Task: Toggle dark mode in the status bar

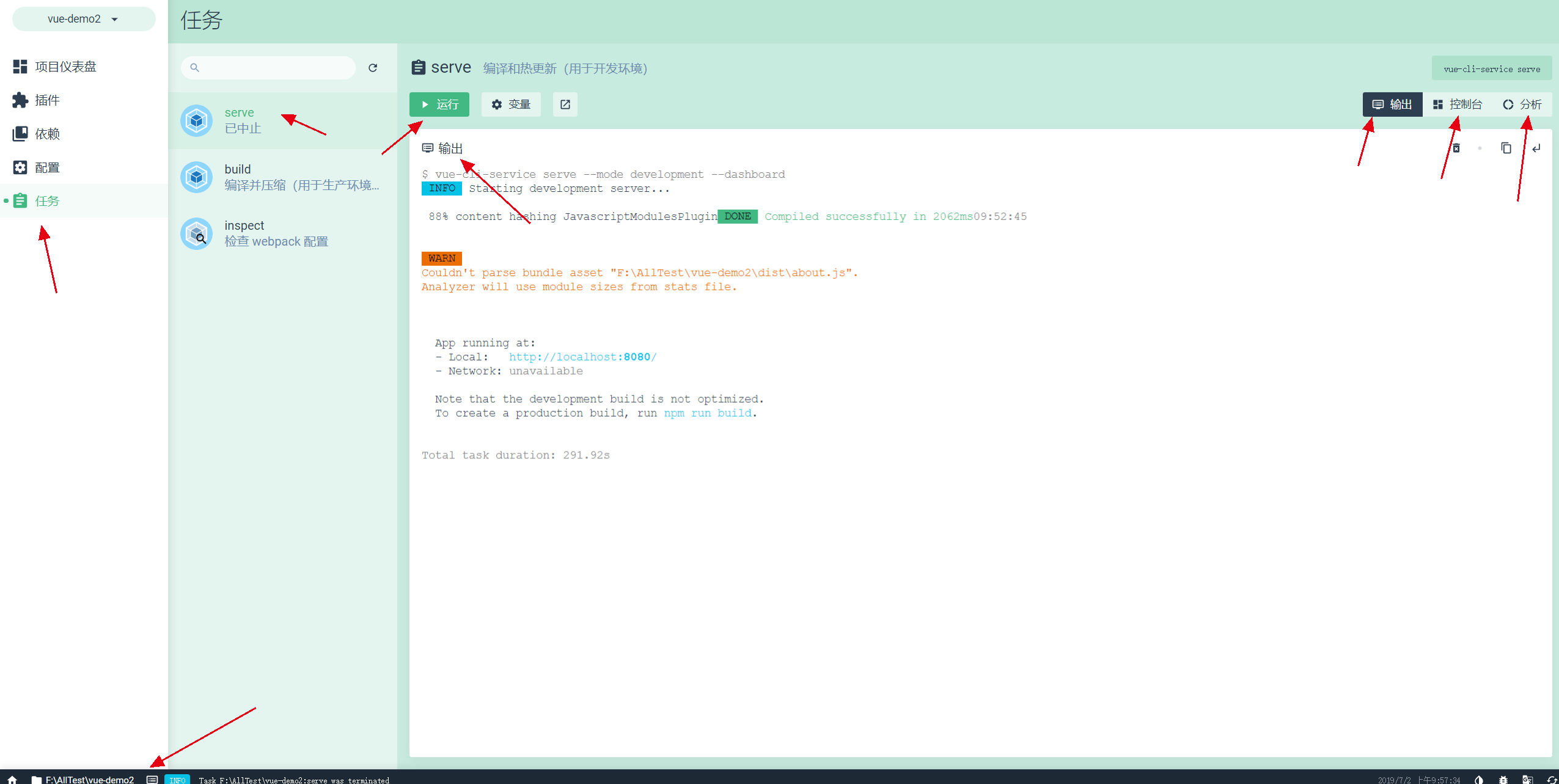Action: (1478, 779)
